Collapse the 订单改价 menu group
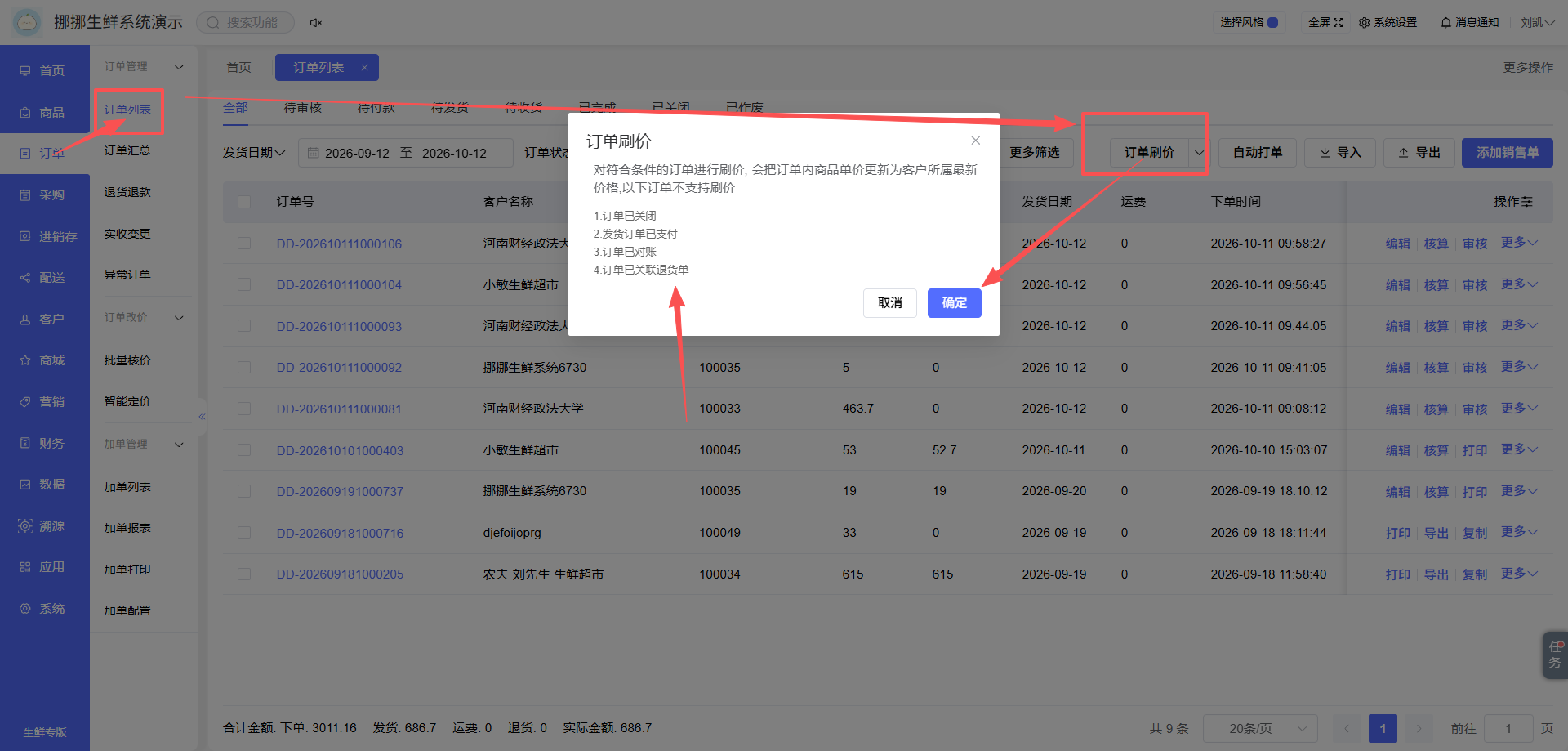Screen dimensions: 1568x751 [179, 318]
